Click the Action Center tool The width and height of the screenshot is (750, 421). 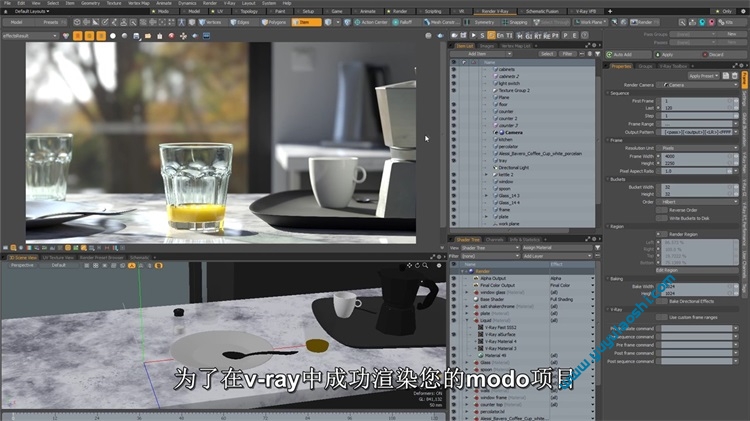tap(371, 22)
